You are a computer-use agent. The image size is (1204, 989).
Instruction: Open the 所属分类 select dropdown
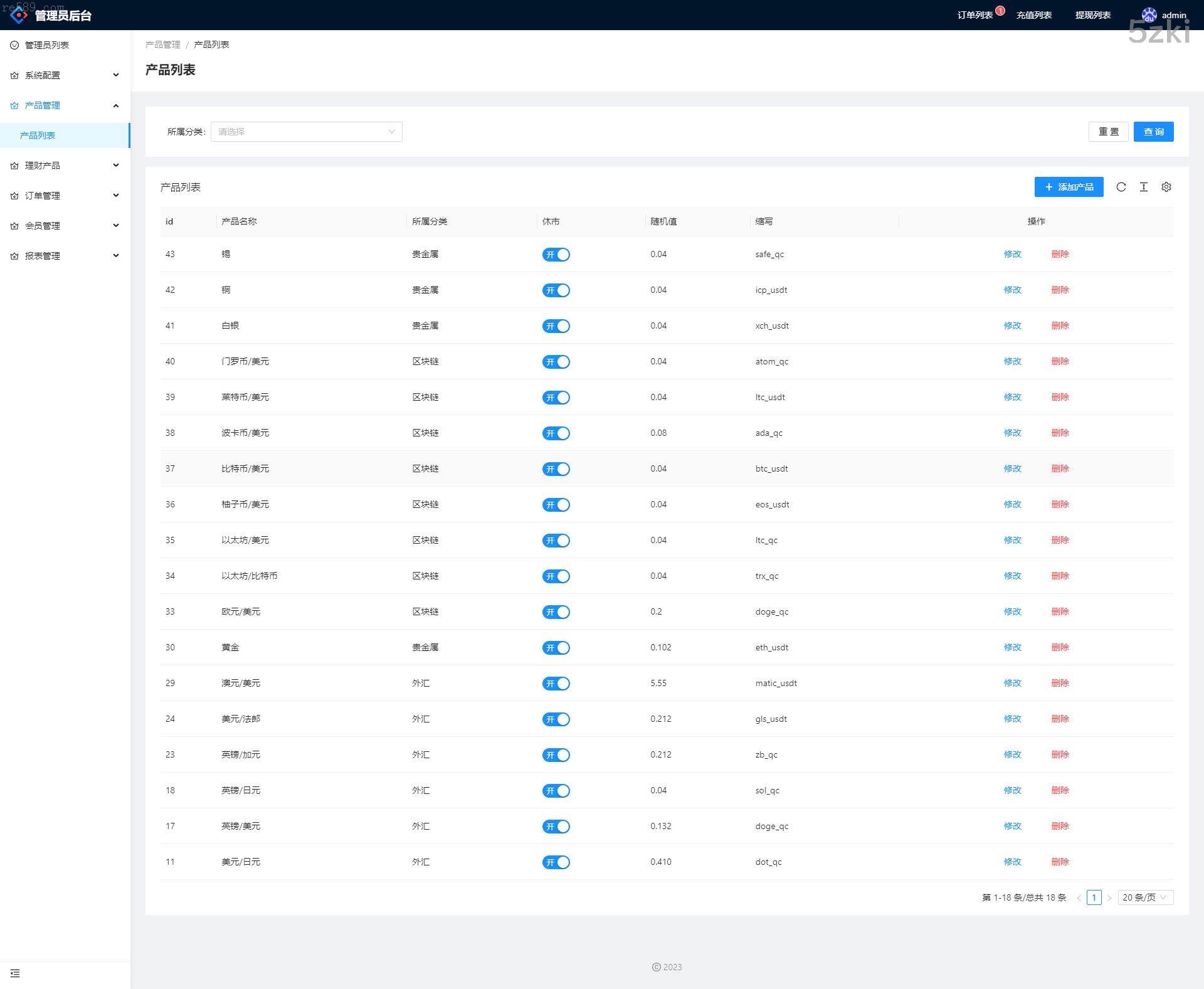coord(306,132)
